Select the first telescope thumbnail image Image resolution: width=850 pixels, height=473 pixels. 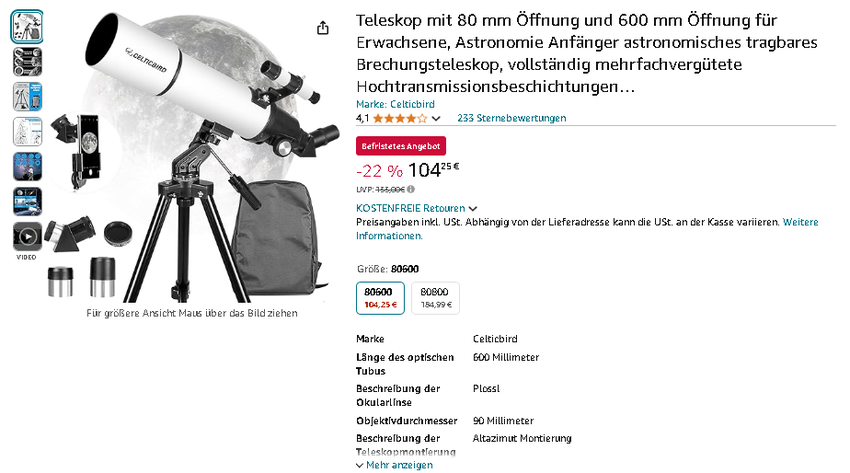pos(27,27)
